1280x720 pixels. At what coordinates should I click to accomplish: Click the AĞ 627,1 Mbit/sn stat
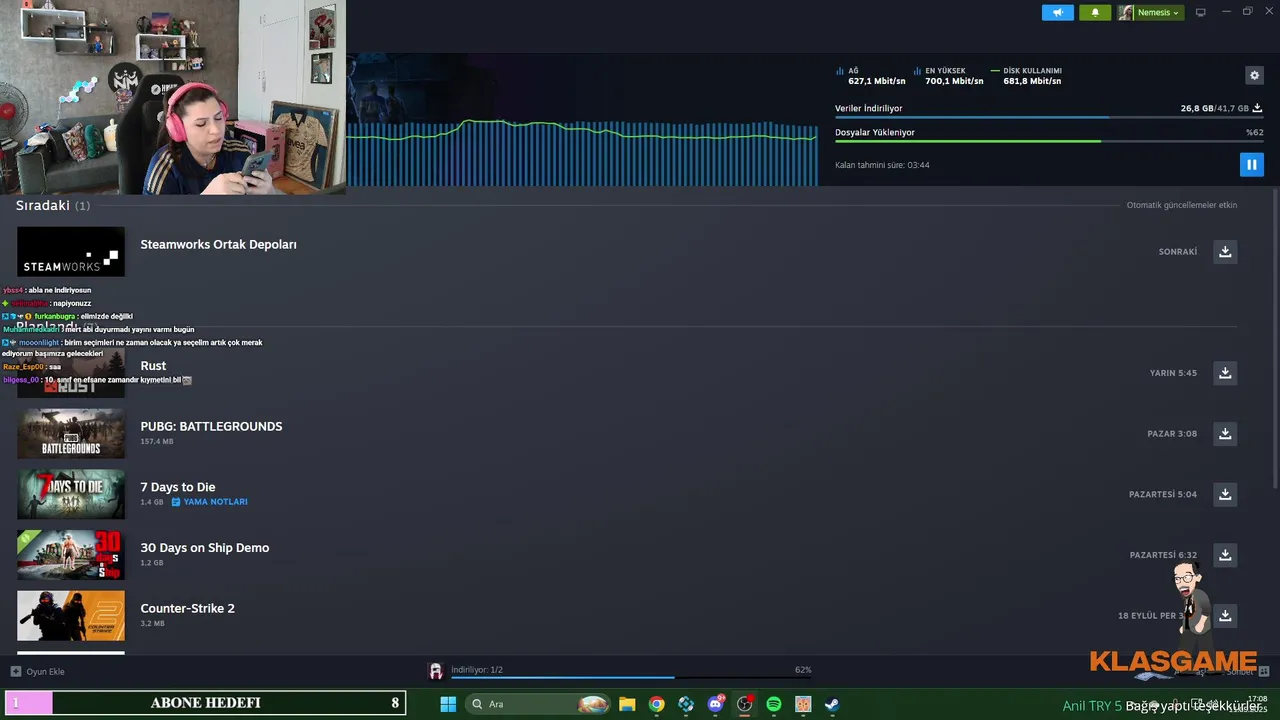pyautogui.click(x=871, y=76)
